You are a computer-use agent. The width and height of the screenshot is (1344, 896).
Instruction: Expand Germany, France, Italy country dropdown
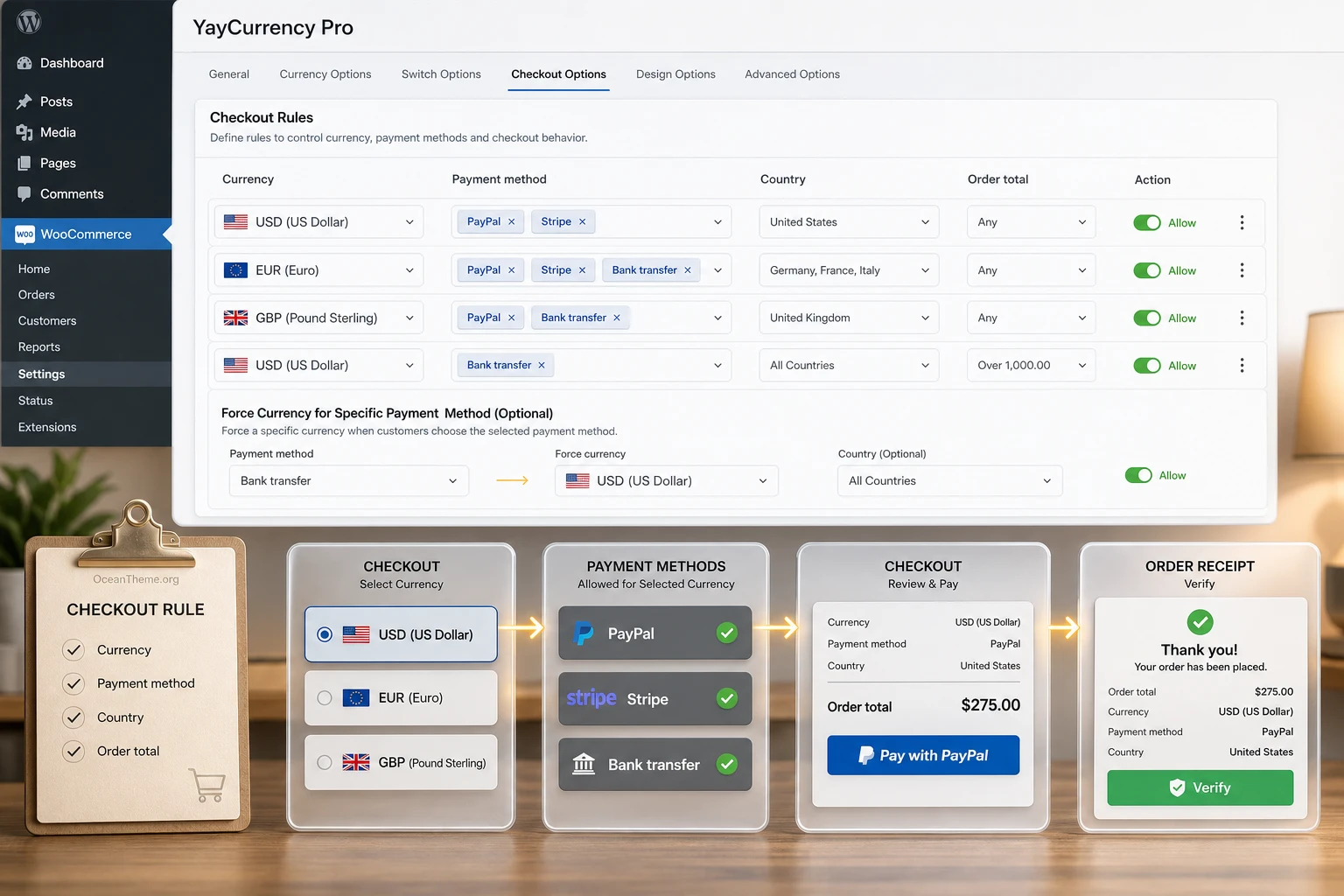(849, 270)
